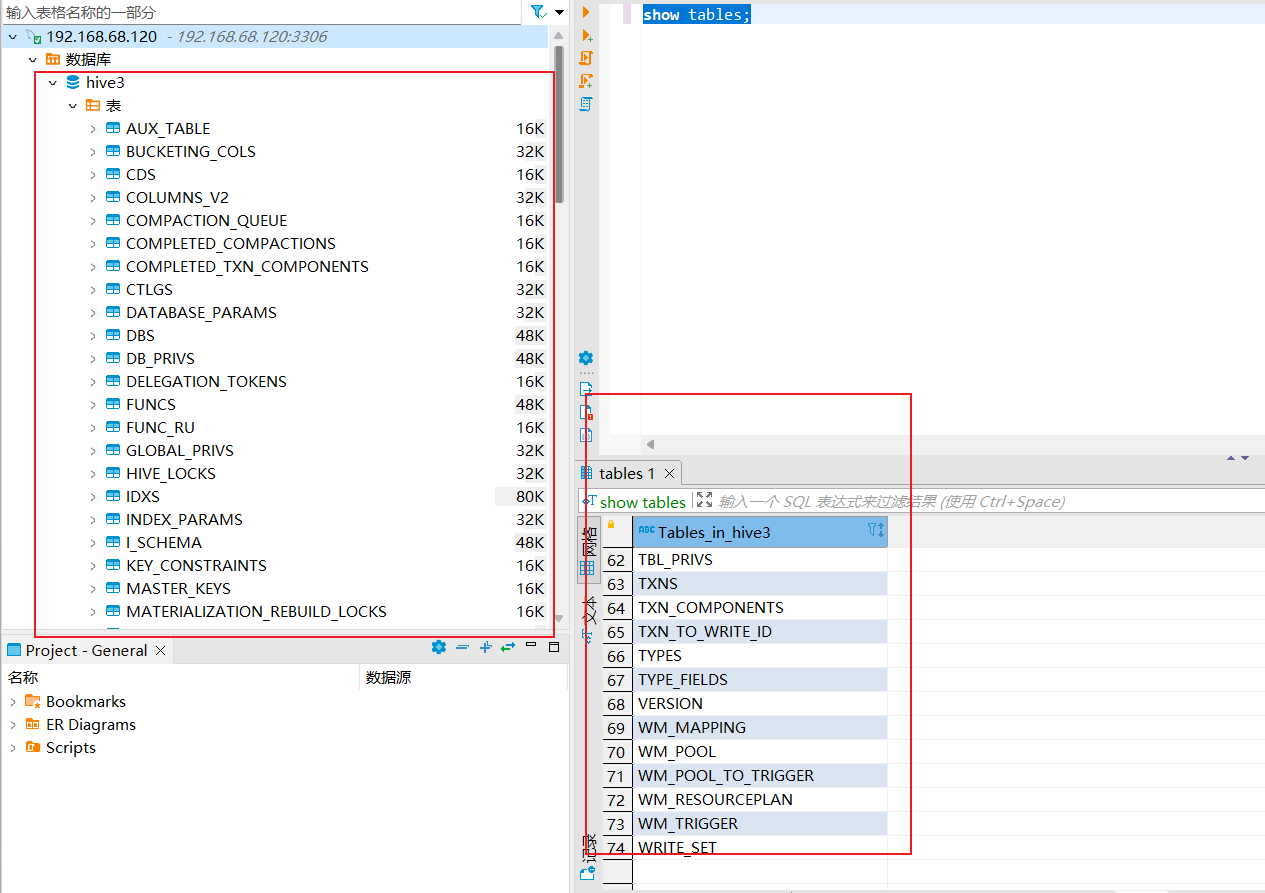Click the expand filter panel icon

tap(704, 500)
